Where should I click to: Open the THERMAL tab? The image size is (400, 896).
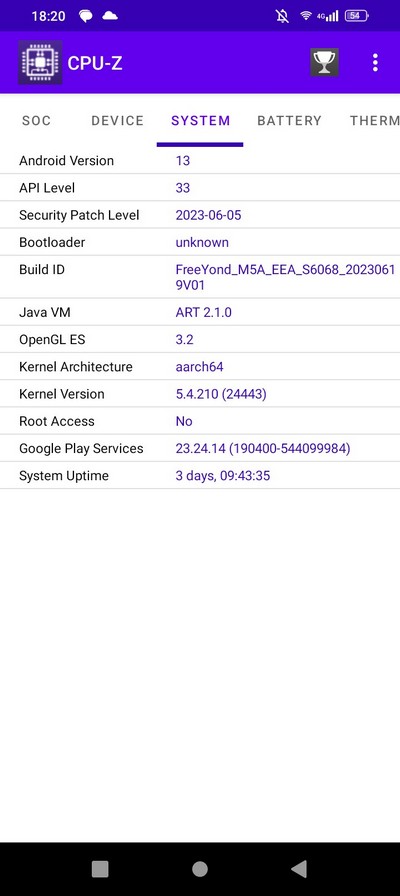[374, 121]
